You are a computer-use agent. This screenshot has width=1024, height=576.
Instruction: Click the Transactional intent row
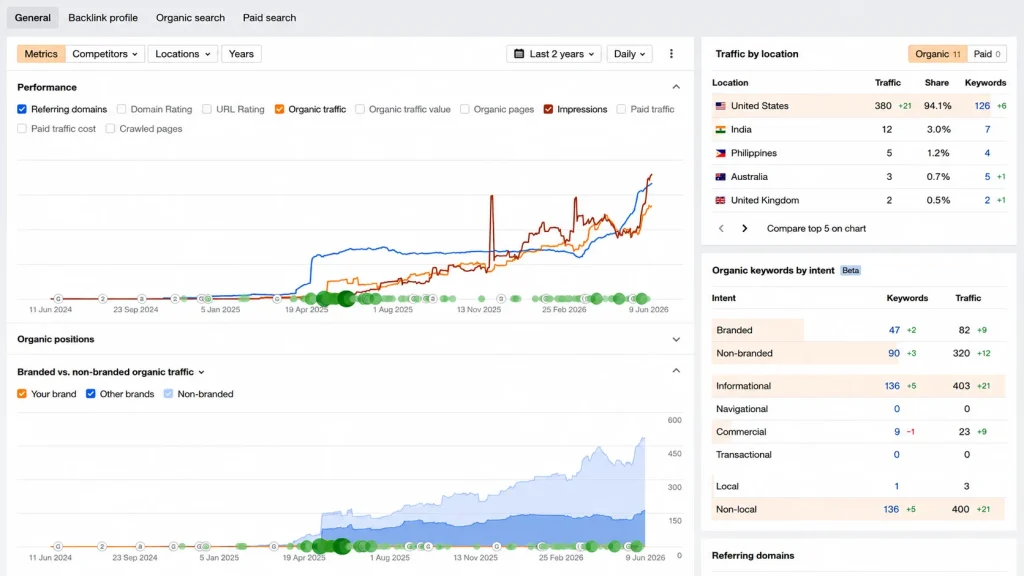[x=858, y=455]
